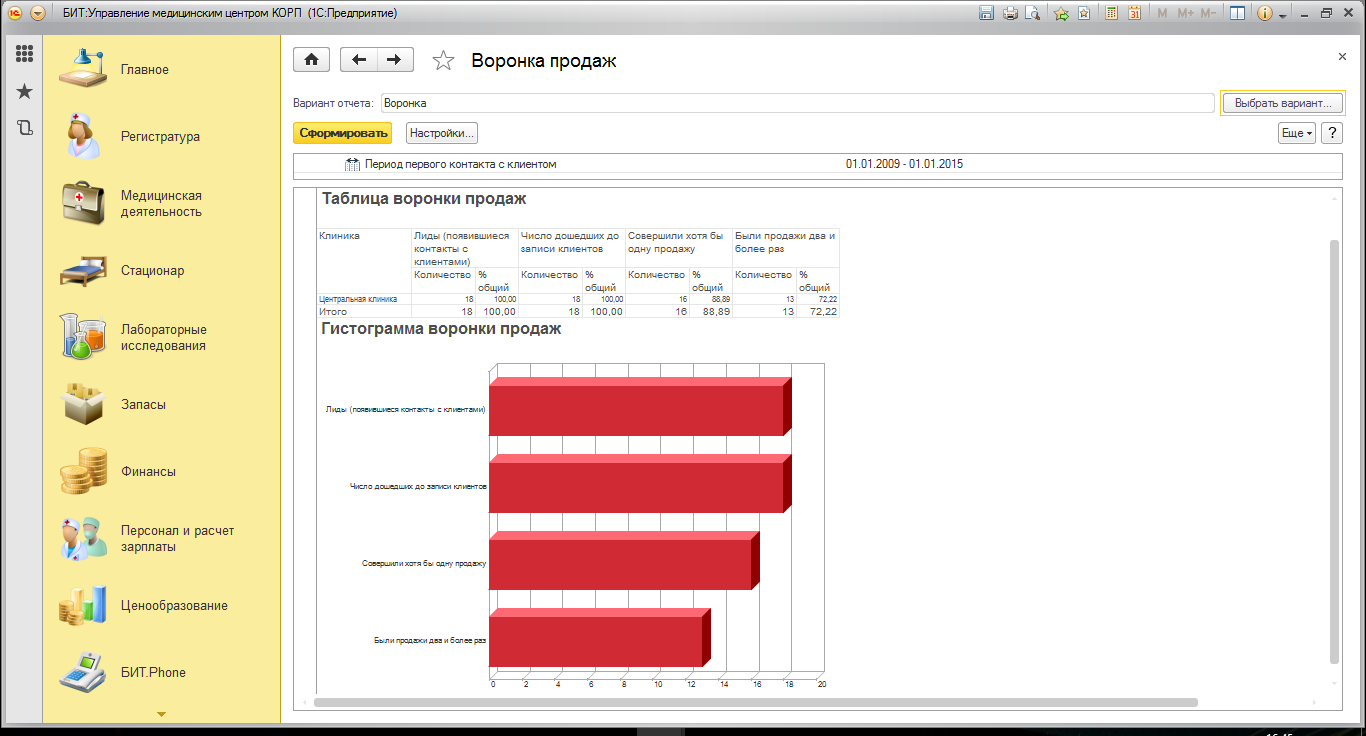Open the history scroll icon
This screenshot has height=736, width=1366.
pyautogui.click(x=24, y=127)
